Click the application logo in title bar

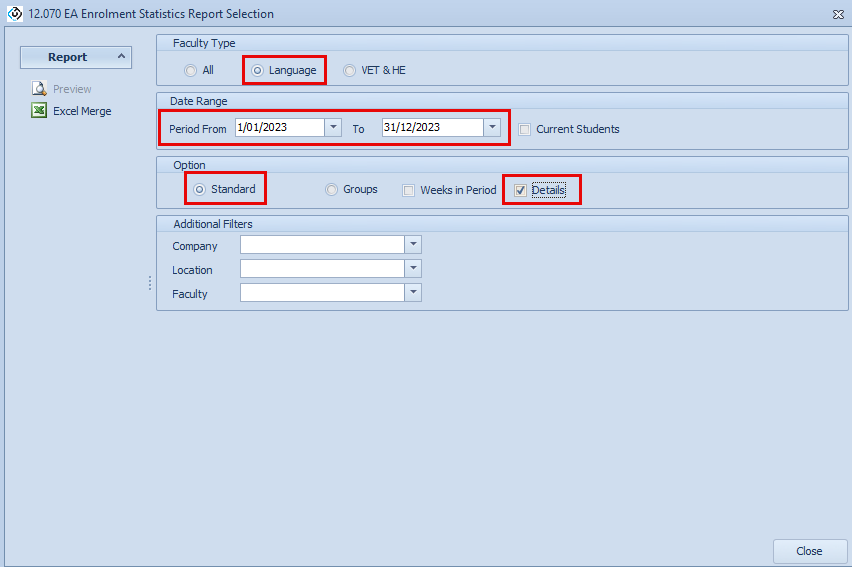14,14
